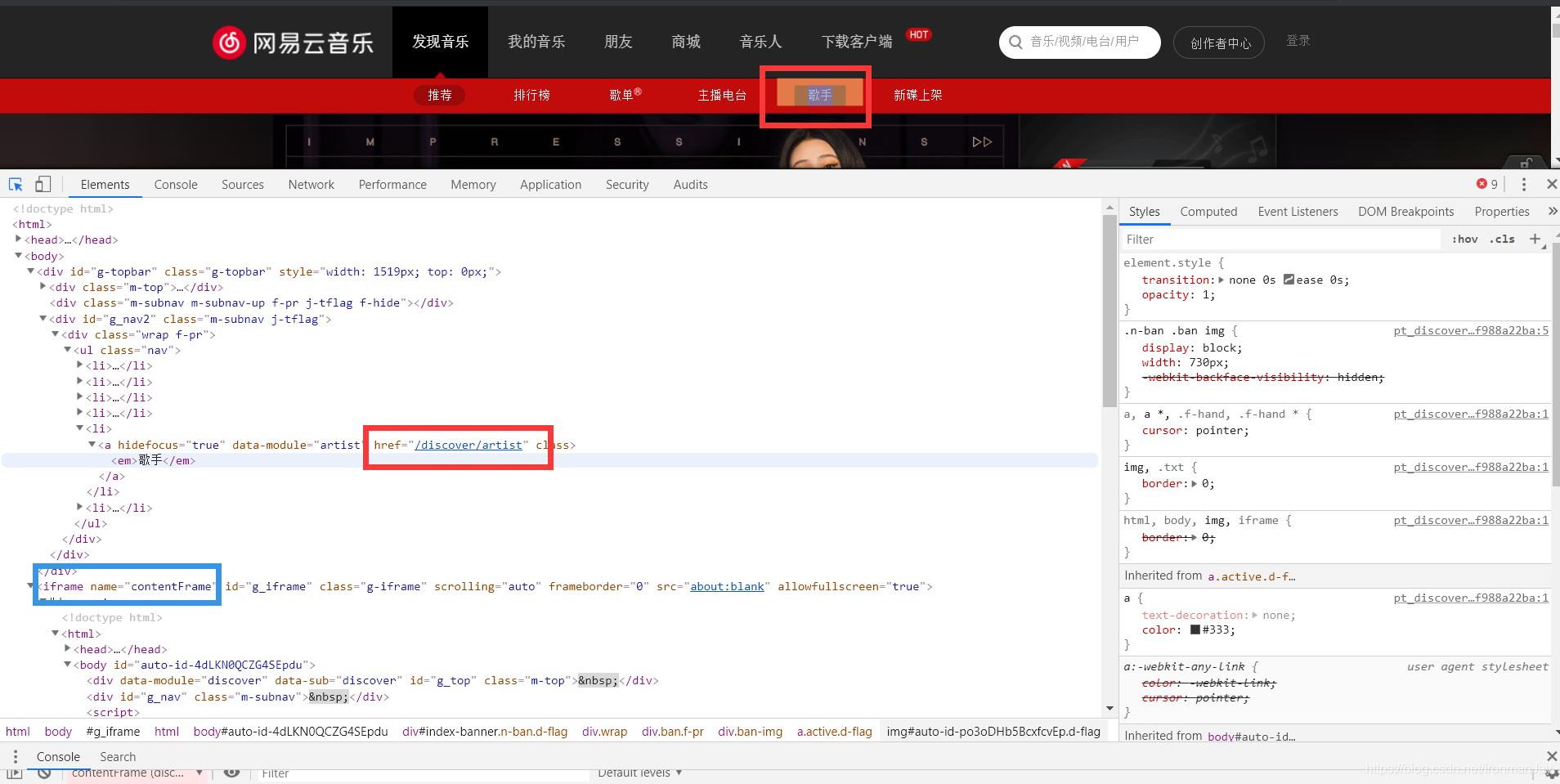This screenshot has width=1560, height=784.
Task: Focus the site search field 音乐/视频/电台/用户
Action: click(x=1084, y=41)
